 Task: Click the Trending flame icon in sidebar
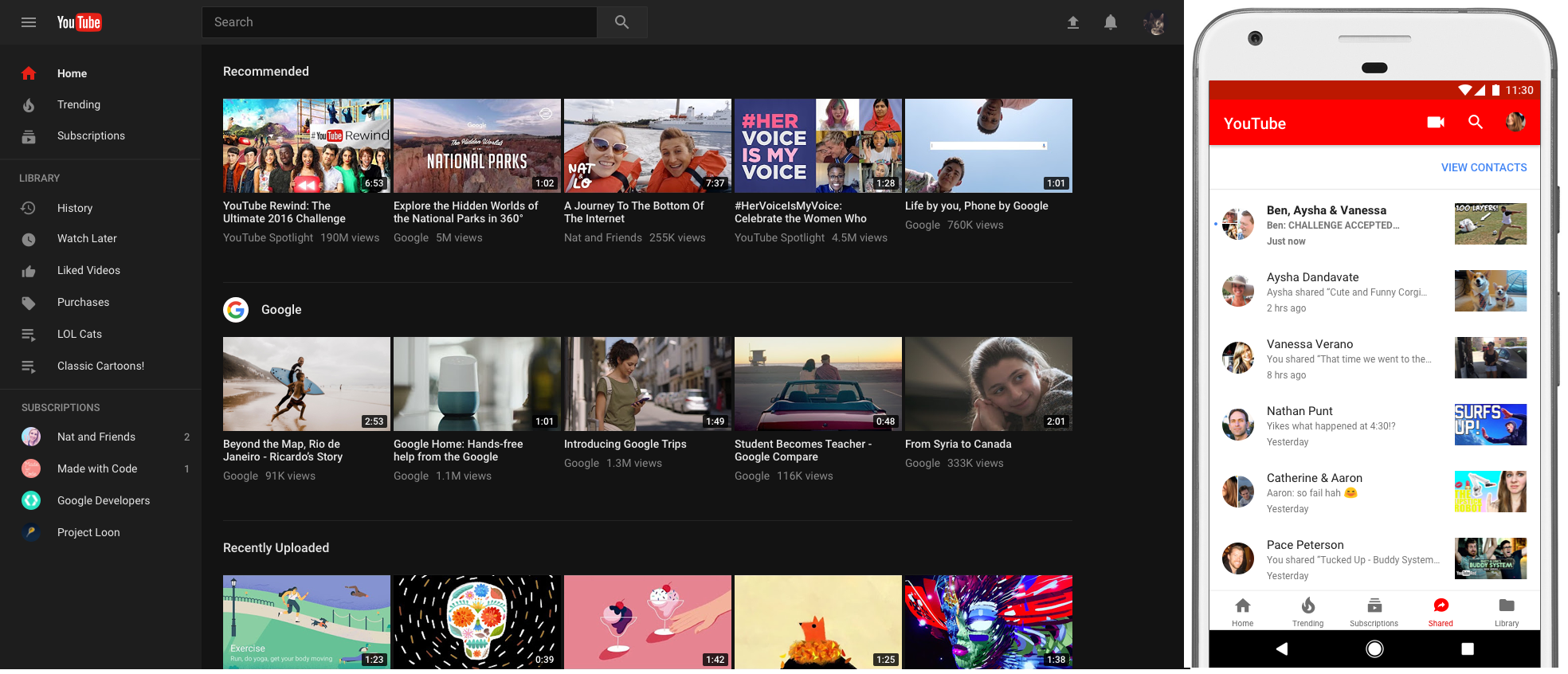29,104
